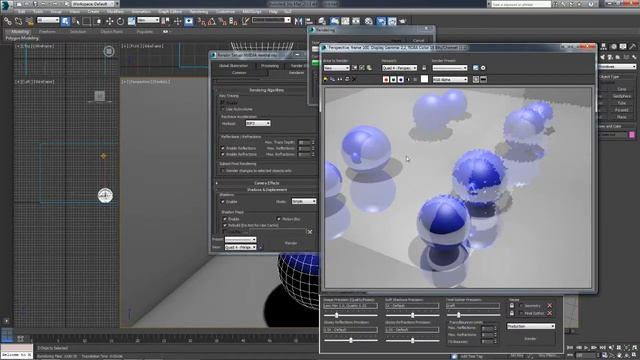
Task: Activate the Select and Scale tool
Action: (x=131, y=21)
